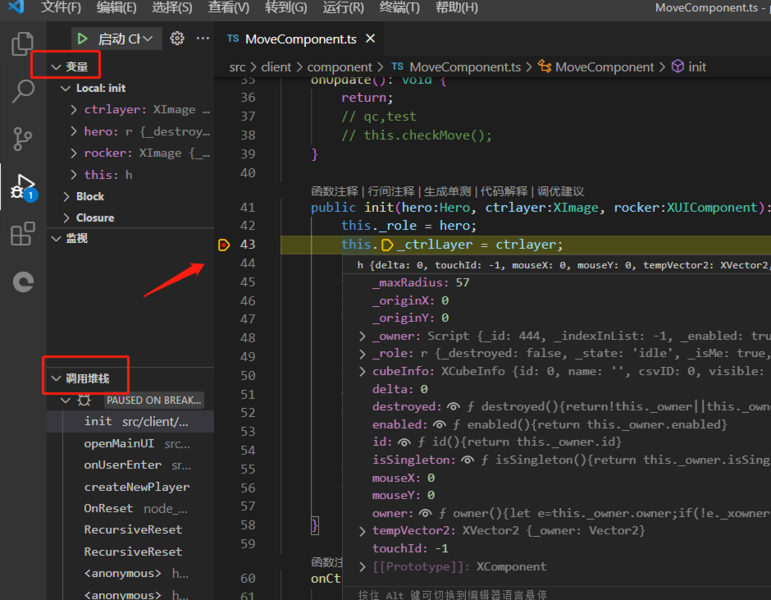Invoke getter eye icon for enabled
Viewport: 771px width, 600px height.
pyautogui.click(x=439, y=424)
